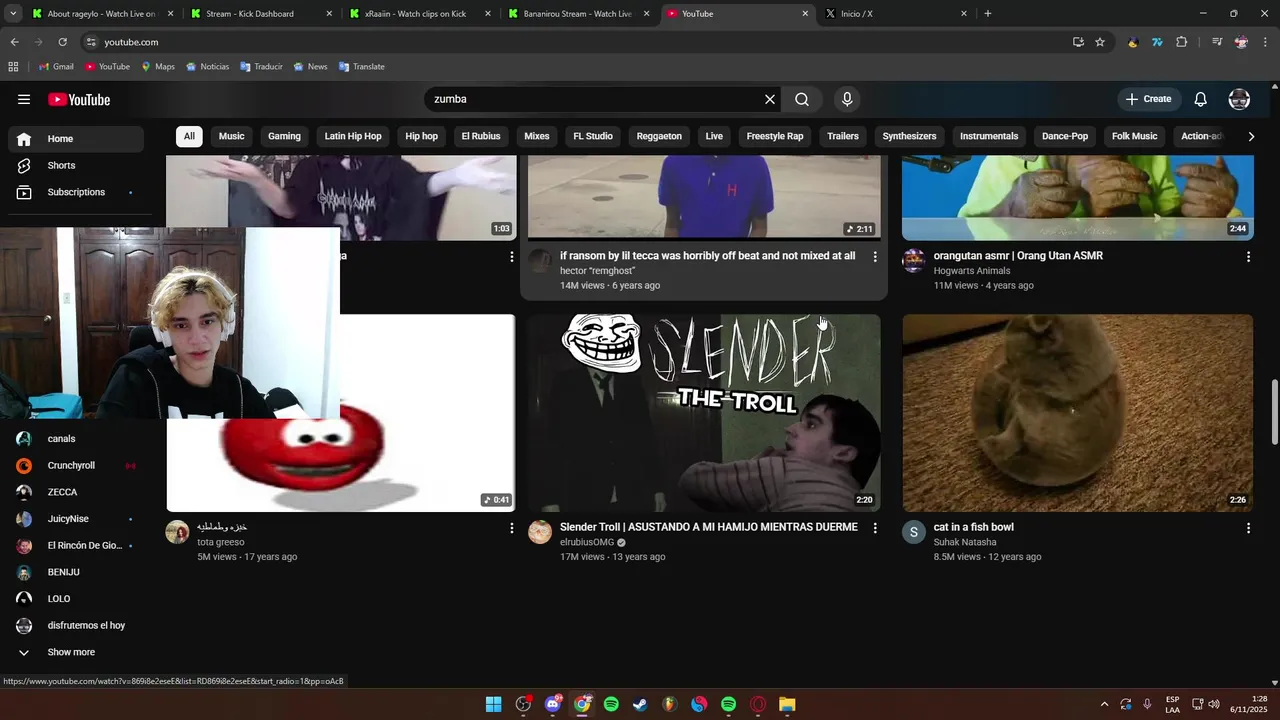The width and height of the screenshot is (1280, 720).
Task: Click hector "remghost" channel name
Action: point(597,271)
